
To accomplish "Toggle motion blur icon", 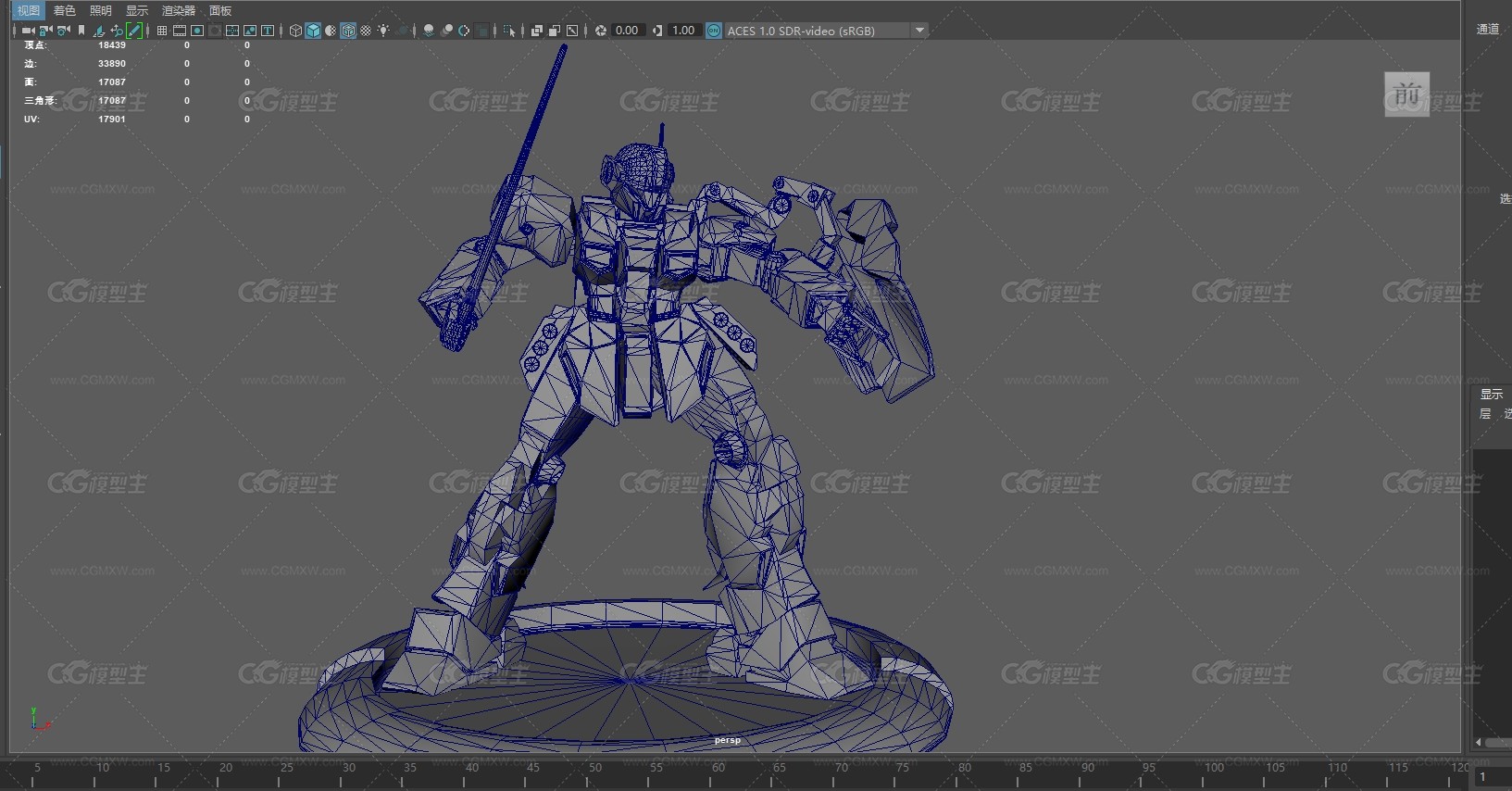I will [x=446, y=31].
